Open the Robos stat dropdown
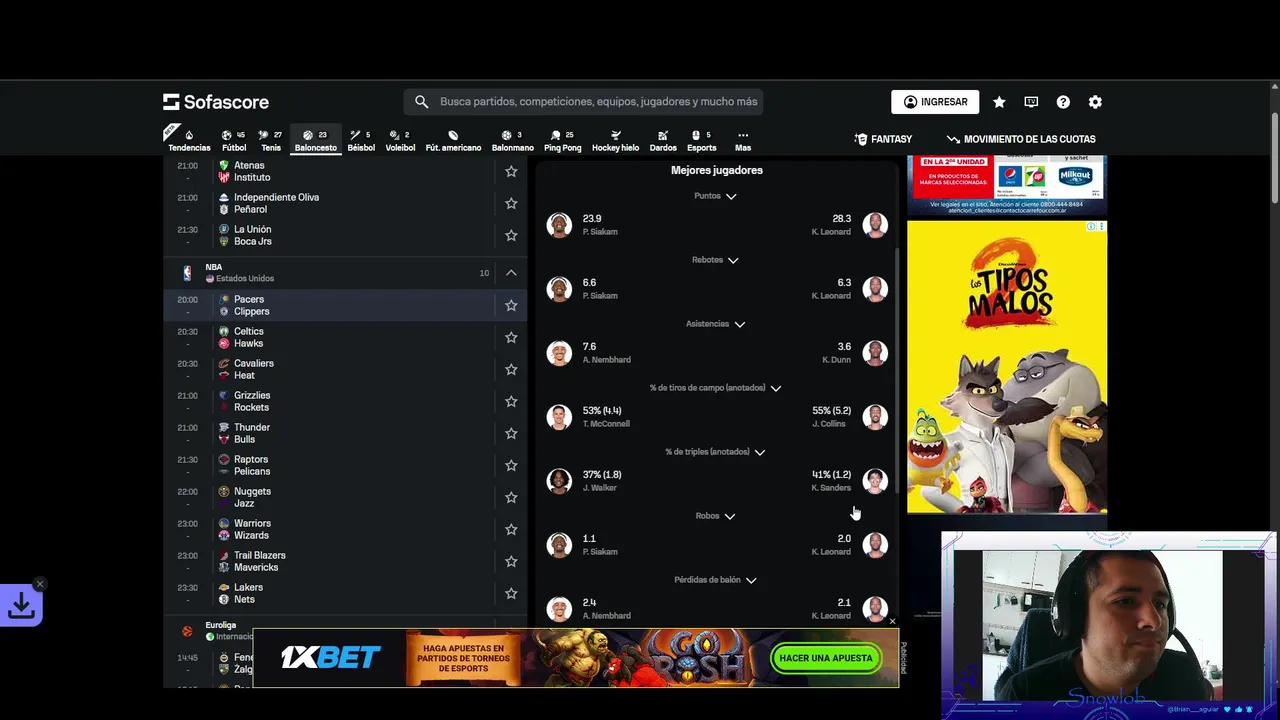Screen dimensions: 1280x720 pyautogui.click(x=716, y=516)
